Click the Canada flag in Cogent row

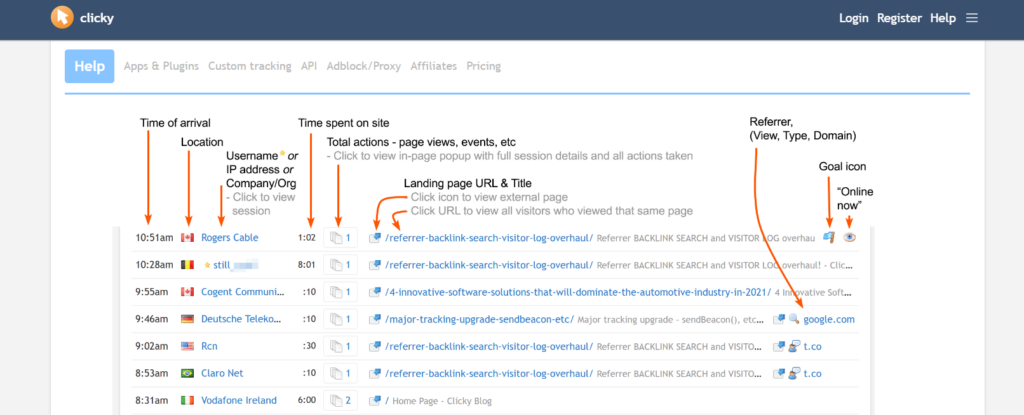(187, 292)
